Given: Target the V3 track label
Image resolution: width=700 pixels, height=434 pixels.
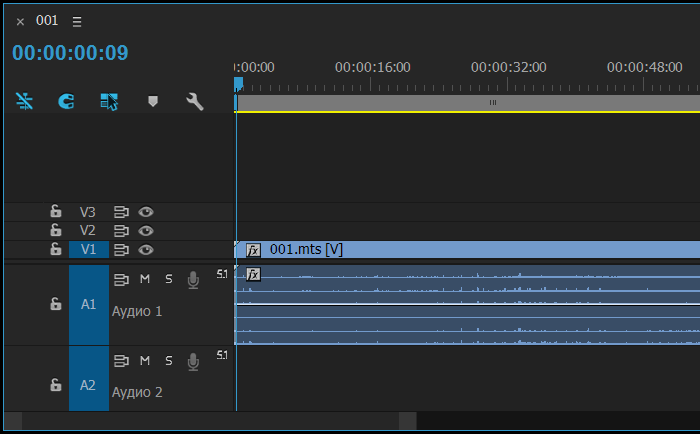Looking at the screenshot, I should (88, 212).
